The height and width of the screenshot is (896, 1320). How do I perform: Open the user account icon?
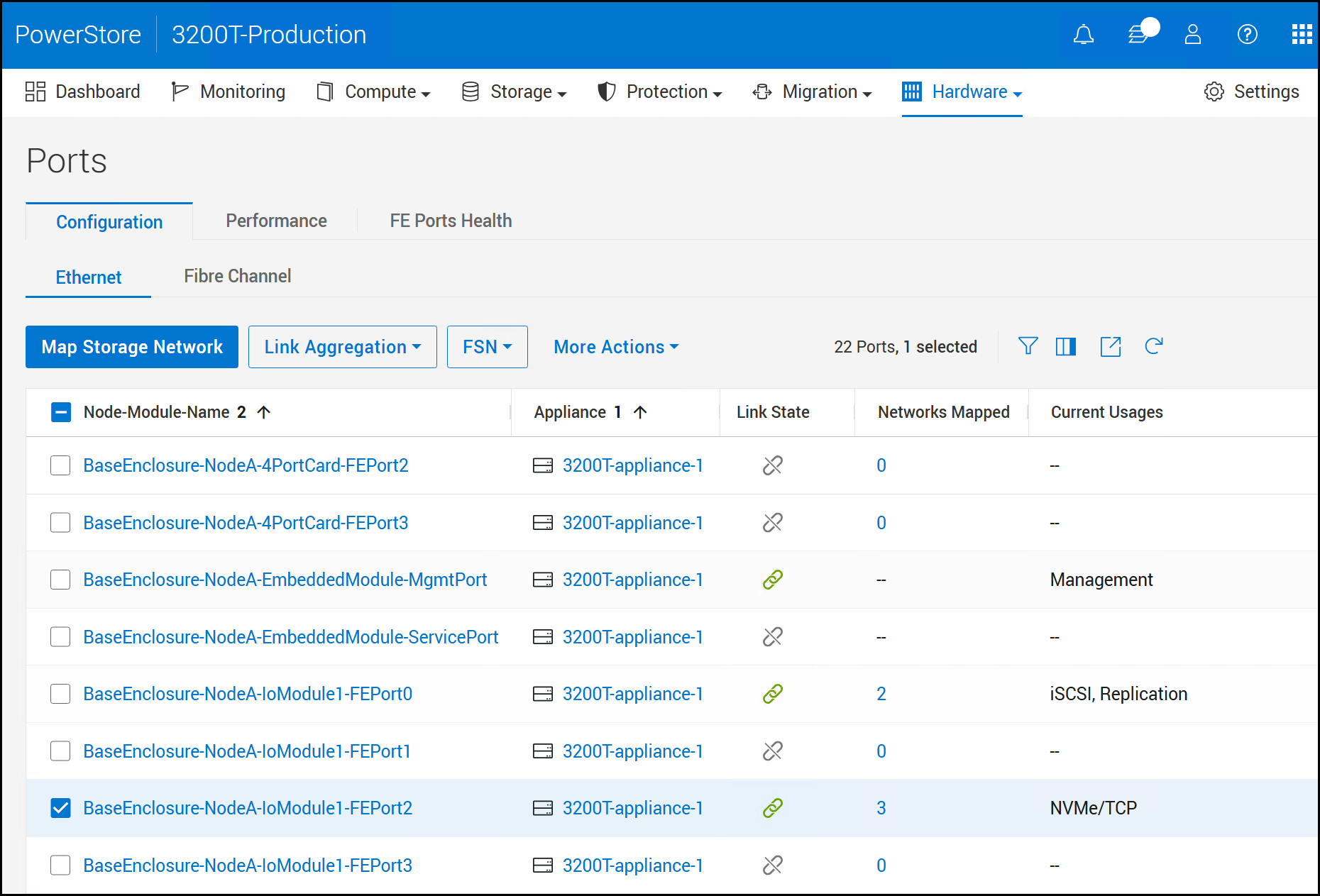tap(1193, 35)
